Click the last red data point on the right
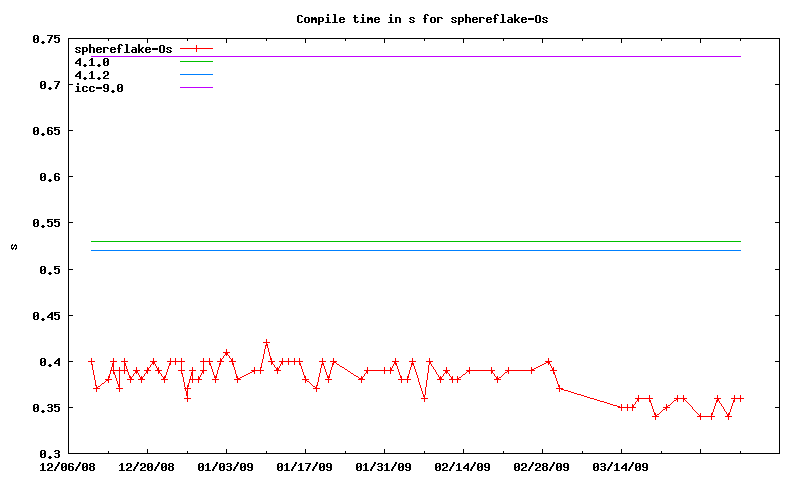 [740, 398]
